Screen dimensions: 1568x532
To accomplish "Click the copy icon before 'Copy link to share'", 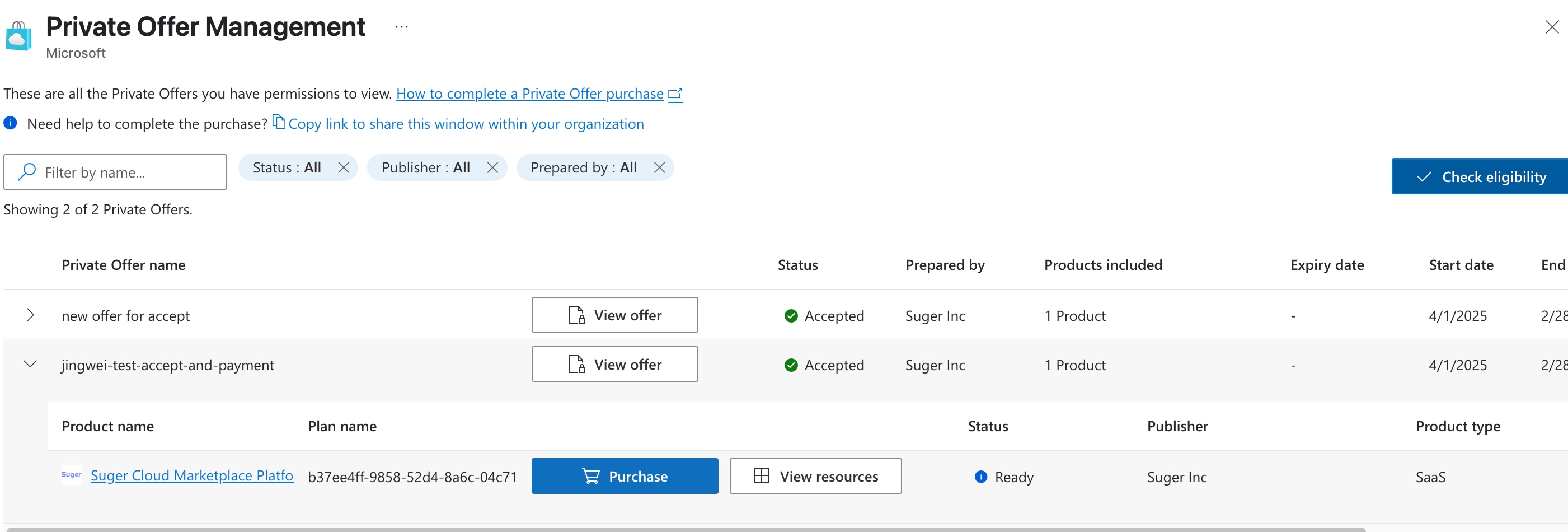I will click(279, 122).
